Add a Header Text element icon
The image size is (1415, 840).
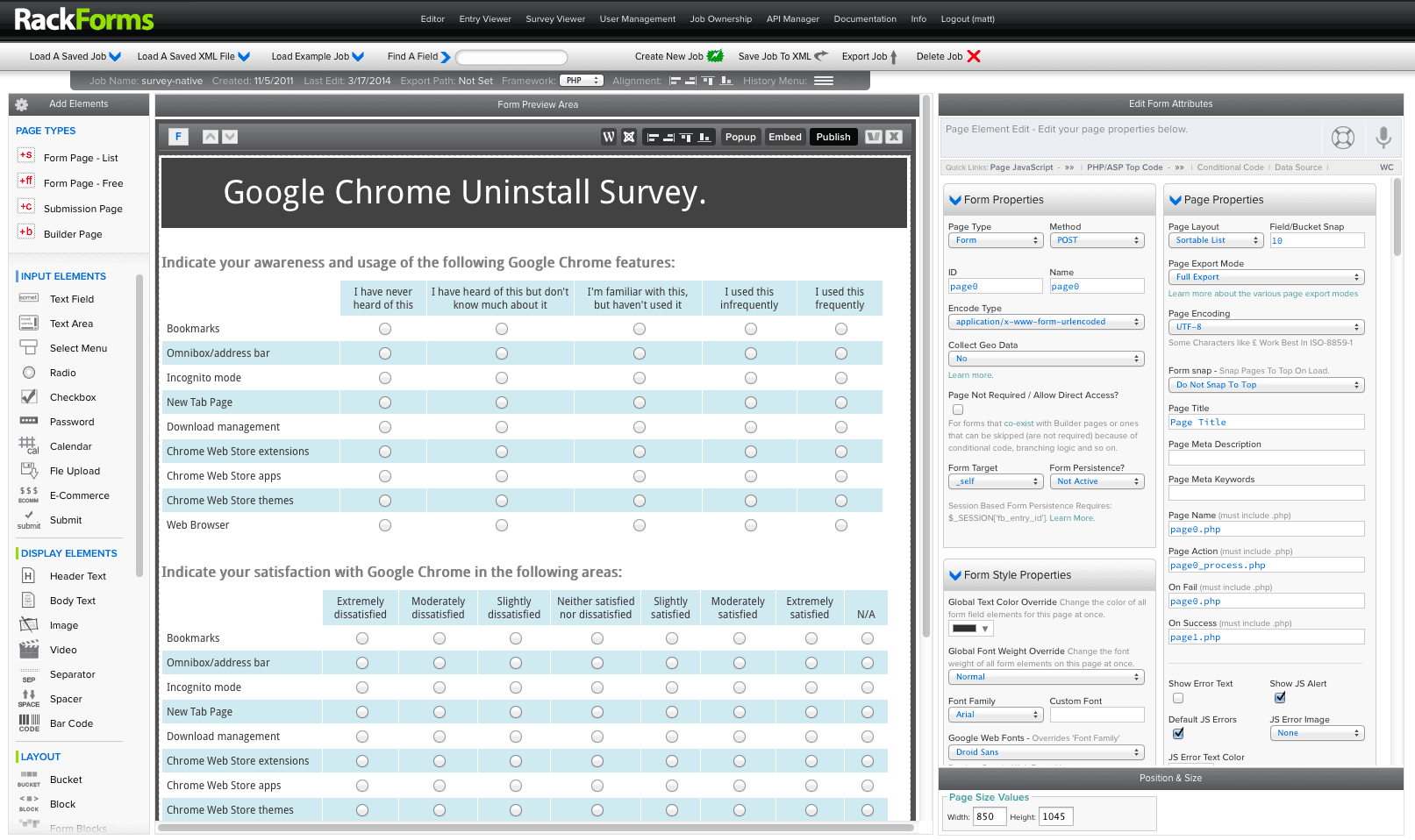[28, 576]
